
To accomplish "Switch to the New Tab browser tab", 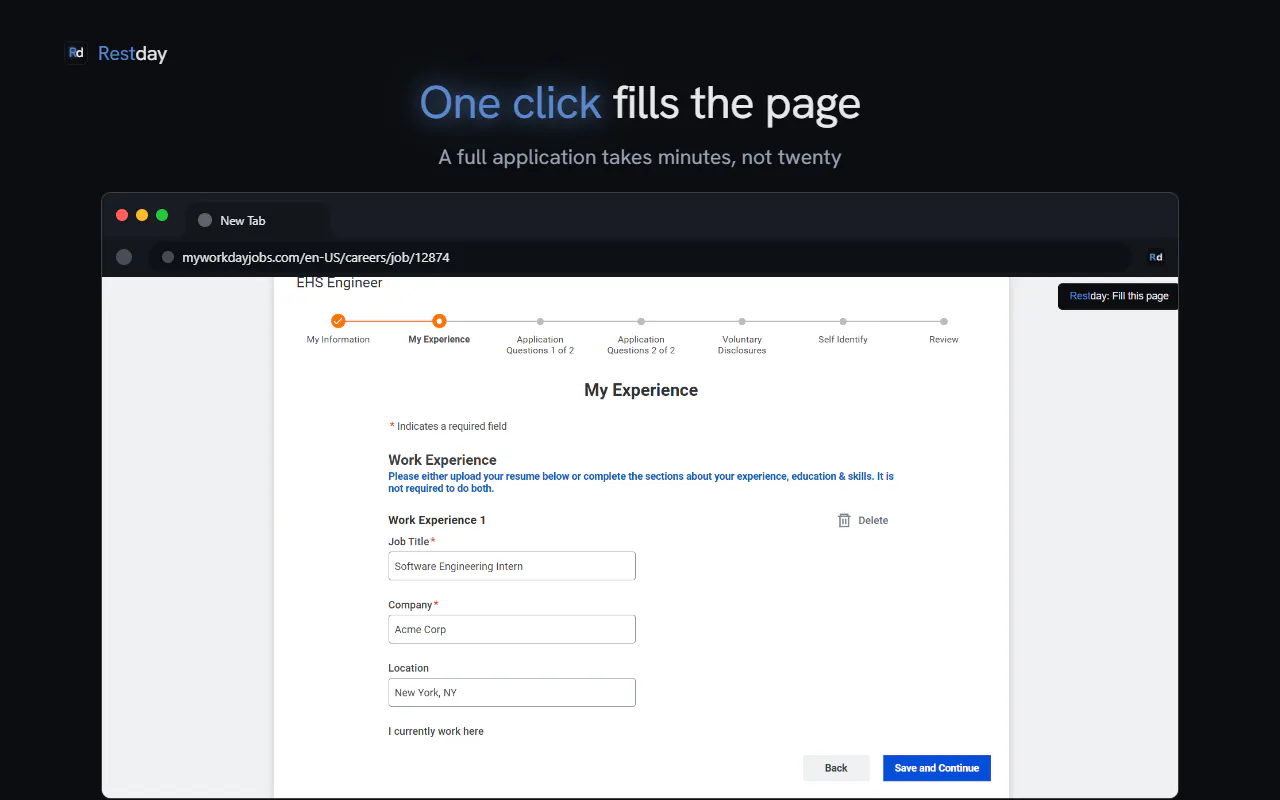I will [256, 220].
